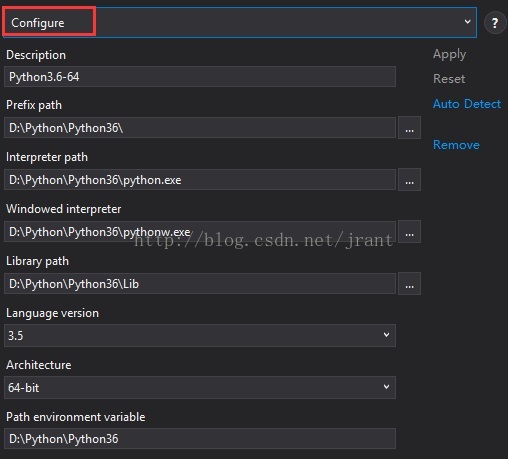Click the 'Architecture' label
Screen dimensions: 508x459
point(39,365)
